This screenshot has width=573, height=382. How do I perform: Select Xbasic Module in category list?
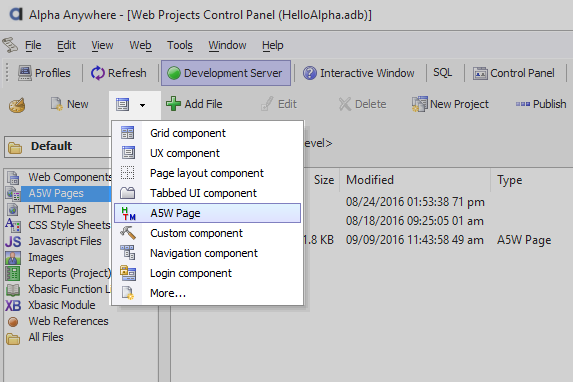pyautogui.click(x=62, y=305)
